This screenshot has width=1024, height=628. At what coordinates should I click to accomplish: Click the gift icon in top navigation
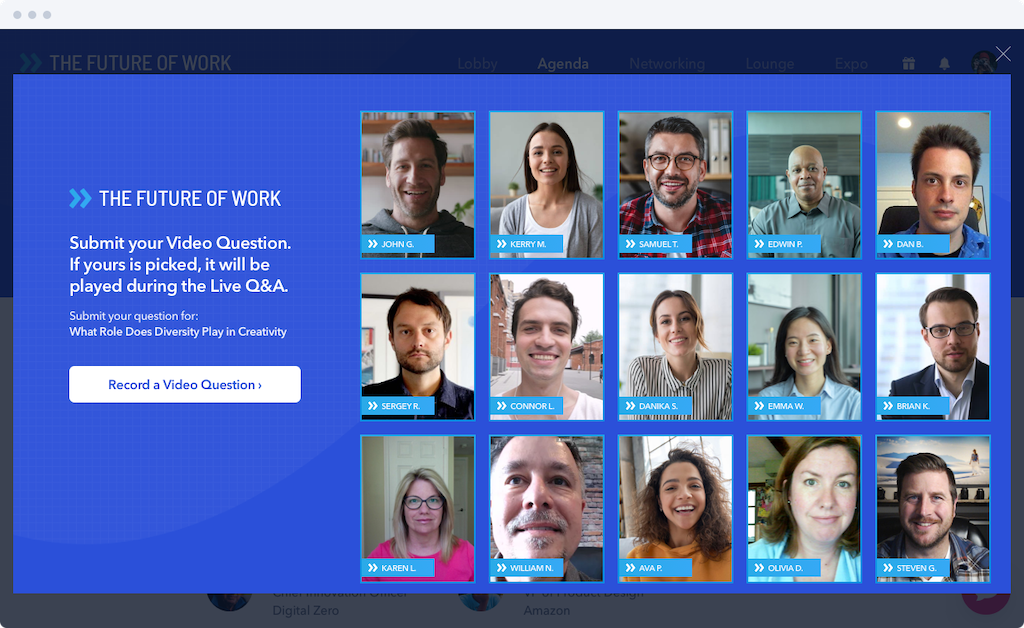[908, 63]
